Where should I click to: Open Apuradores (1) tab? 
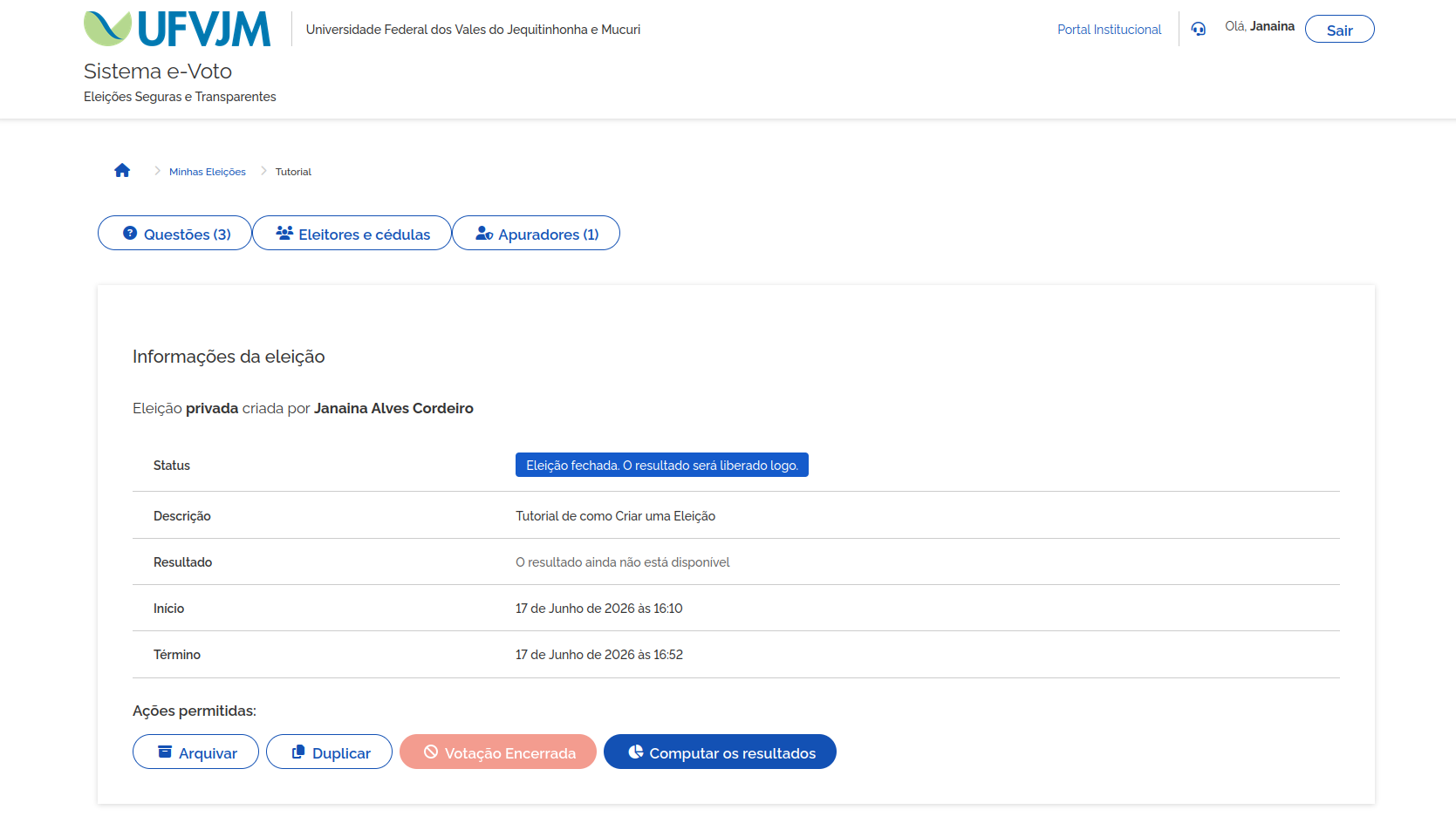click(x=536, y=233)
